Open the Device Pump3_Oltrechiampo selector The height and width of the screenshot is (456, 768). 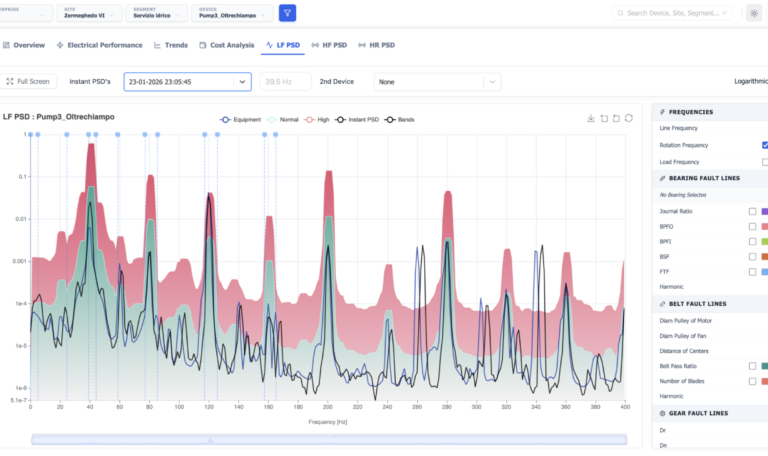coord(232,13)
